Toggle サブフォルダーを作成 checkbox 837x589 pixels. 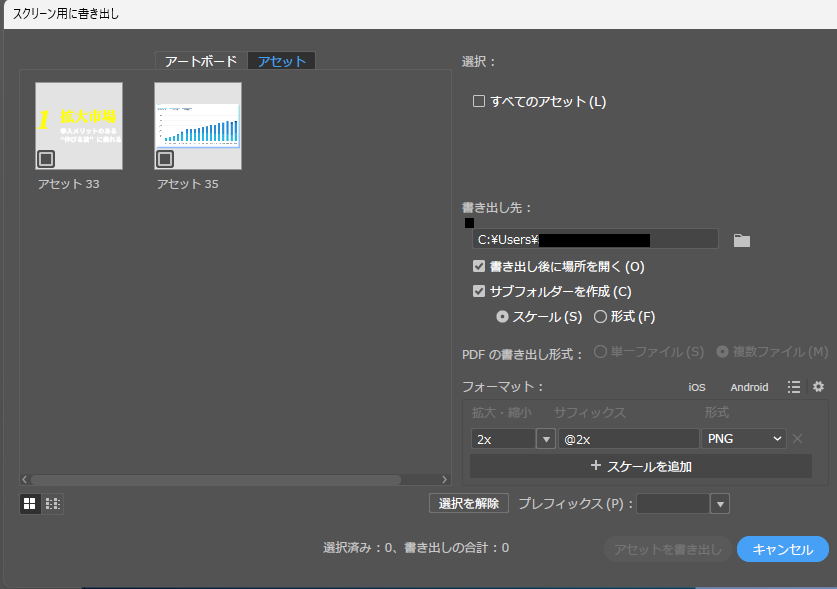(479, 292)
